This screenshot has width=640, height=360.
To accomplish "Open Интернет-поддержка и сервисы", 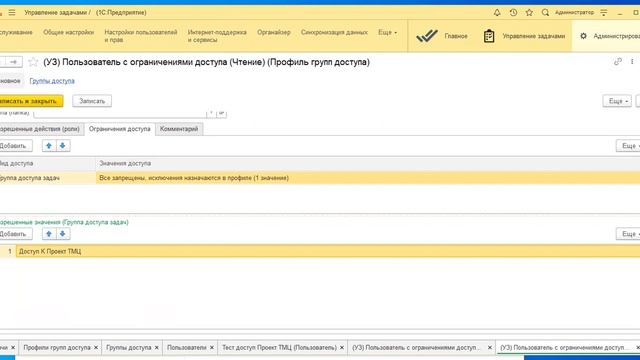I will click(x=217, y=36).
